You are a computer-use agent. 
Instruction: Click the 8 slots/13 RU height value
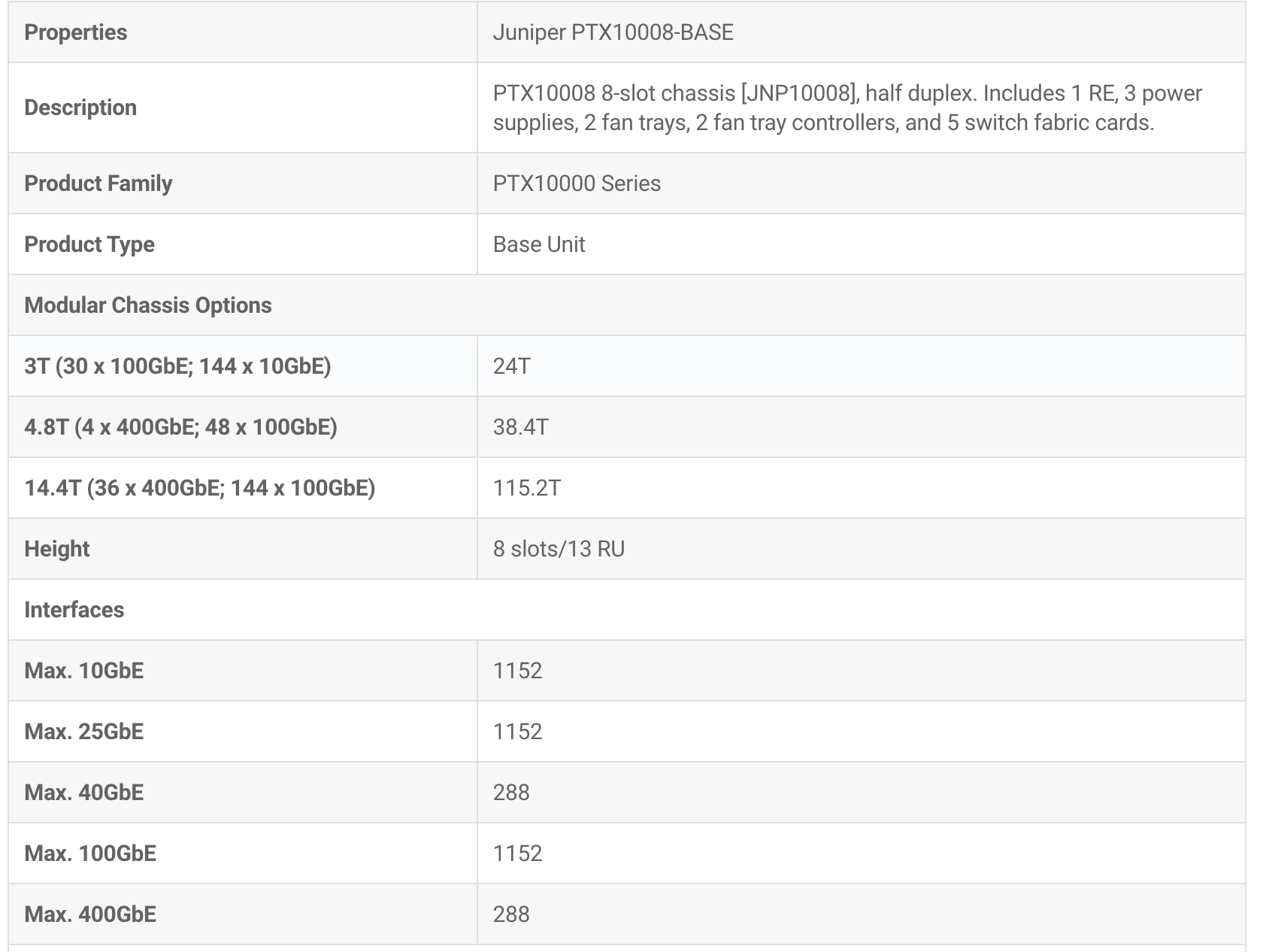click(x=559, y=549)
